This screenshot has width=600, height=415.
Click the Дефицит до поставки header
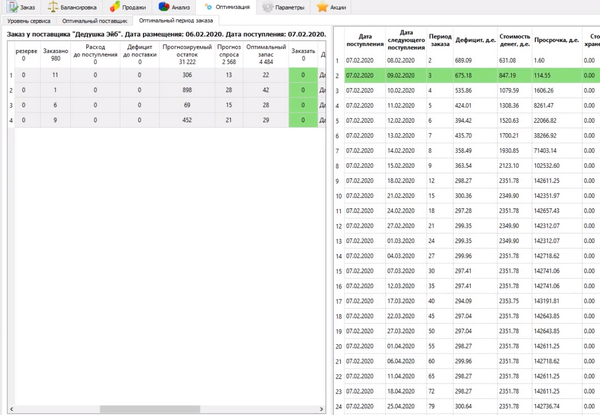140,54
